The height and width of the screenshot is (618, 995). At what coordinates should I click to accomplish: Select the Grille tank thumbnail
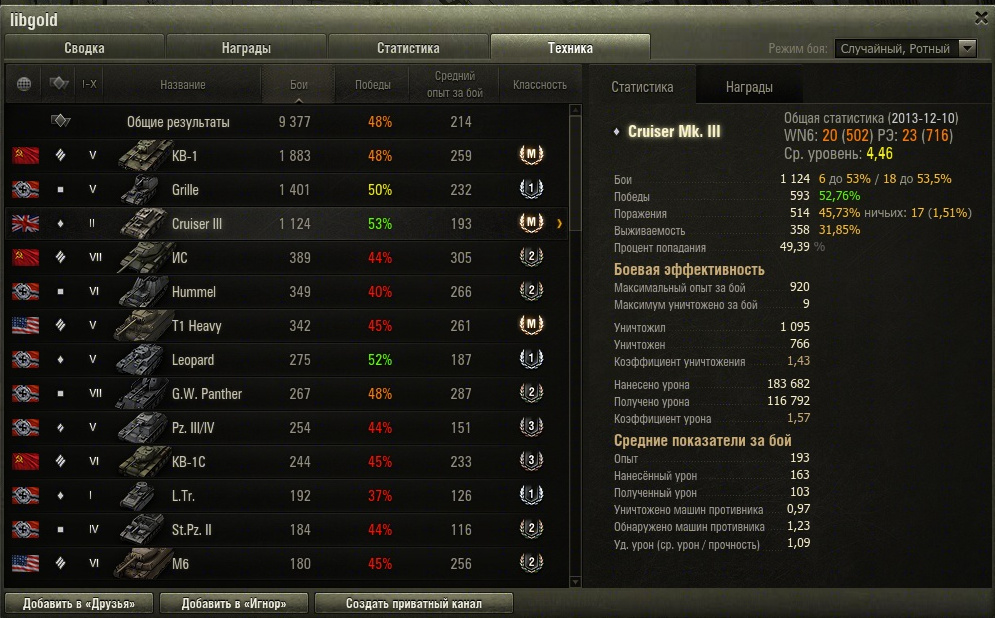(x=140, y=190)
